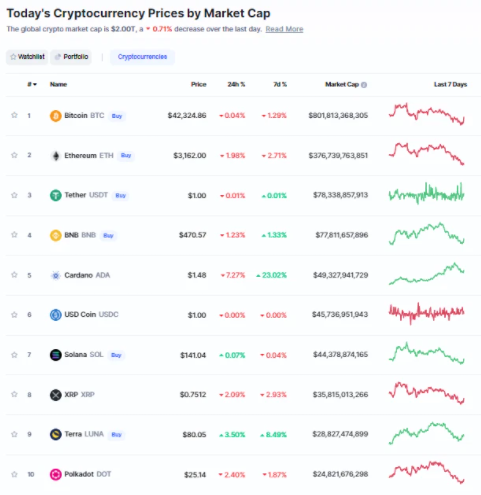This screenshot has width=481, height=495.
Task: Open the Watchlist tab
Action: (x=27, y=57)
